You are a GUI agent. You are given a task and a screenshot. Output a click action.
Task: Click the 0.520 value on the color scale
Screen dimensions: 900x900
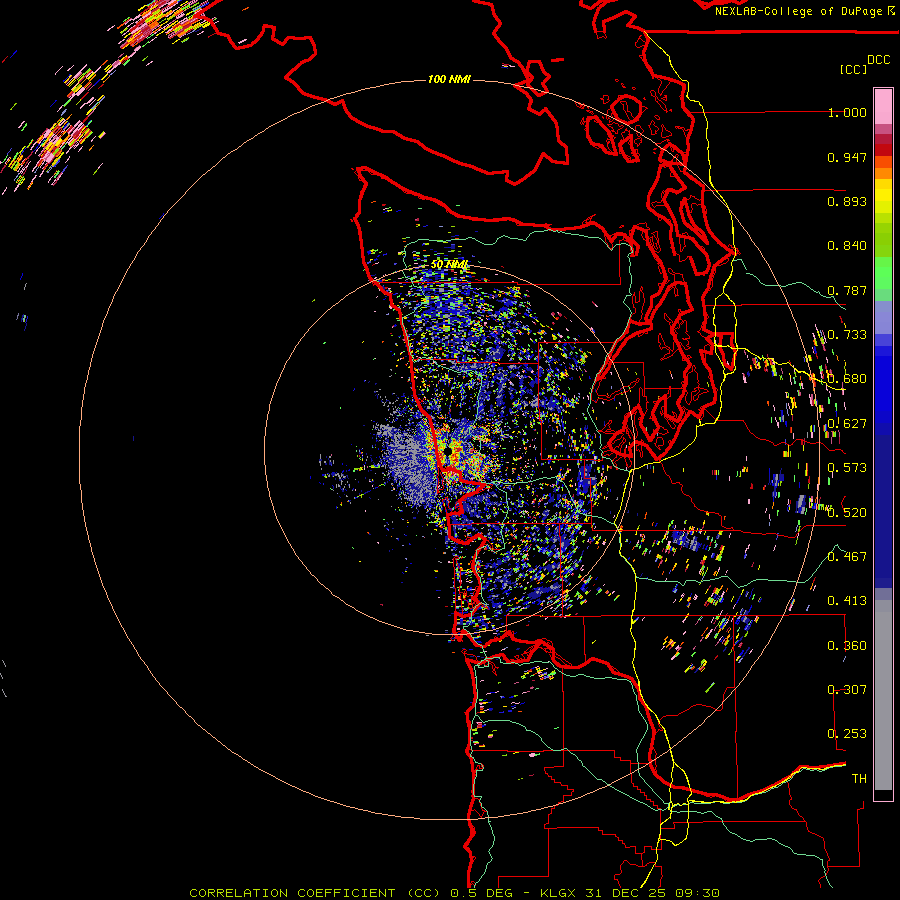[x=847, y=513]
